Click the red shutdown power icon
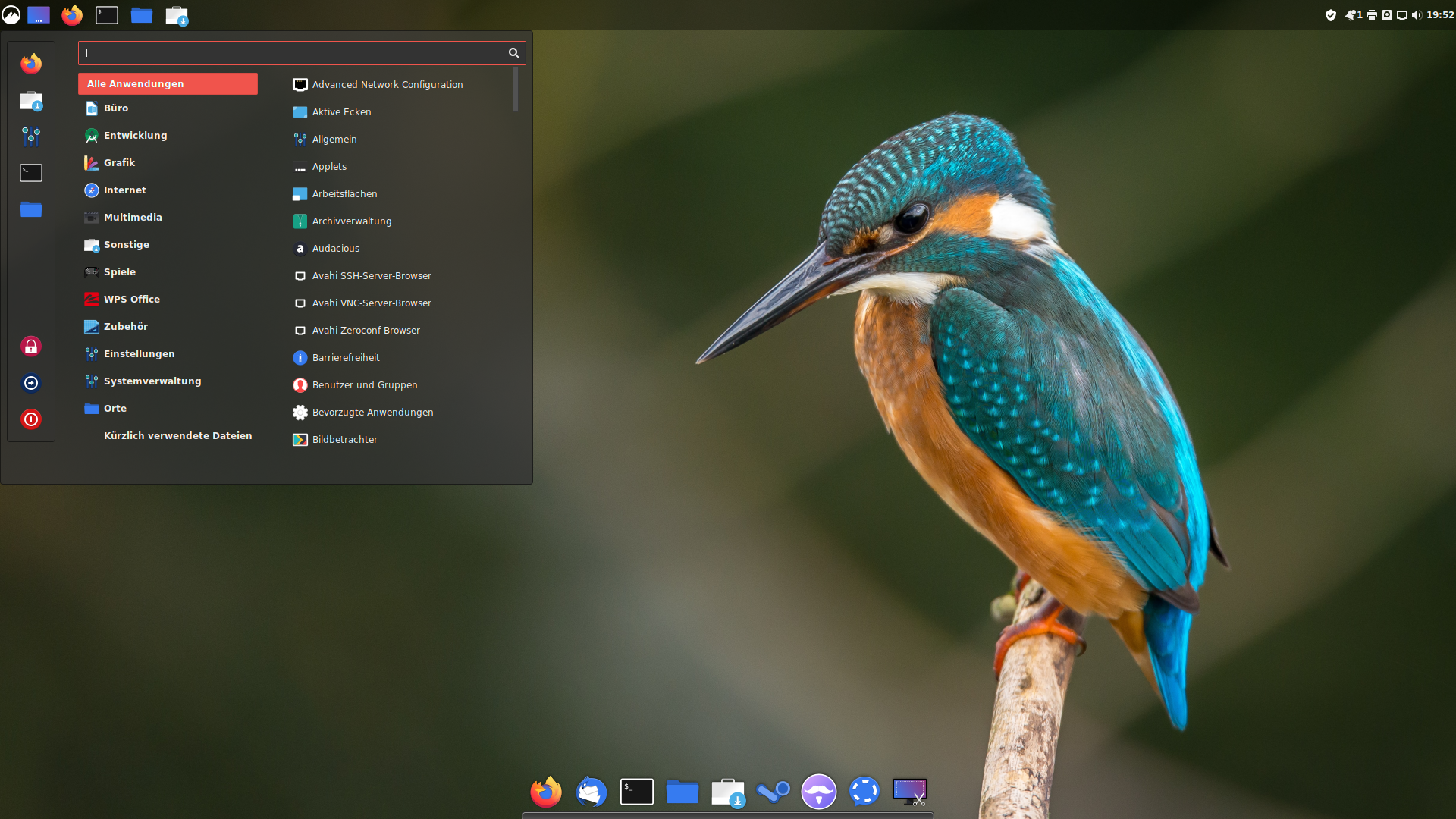 coord(31,419)
